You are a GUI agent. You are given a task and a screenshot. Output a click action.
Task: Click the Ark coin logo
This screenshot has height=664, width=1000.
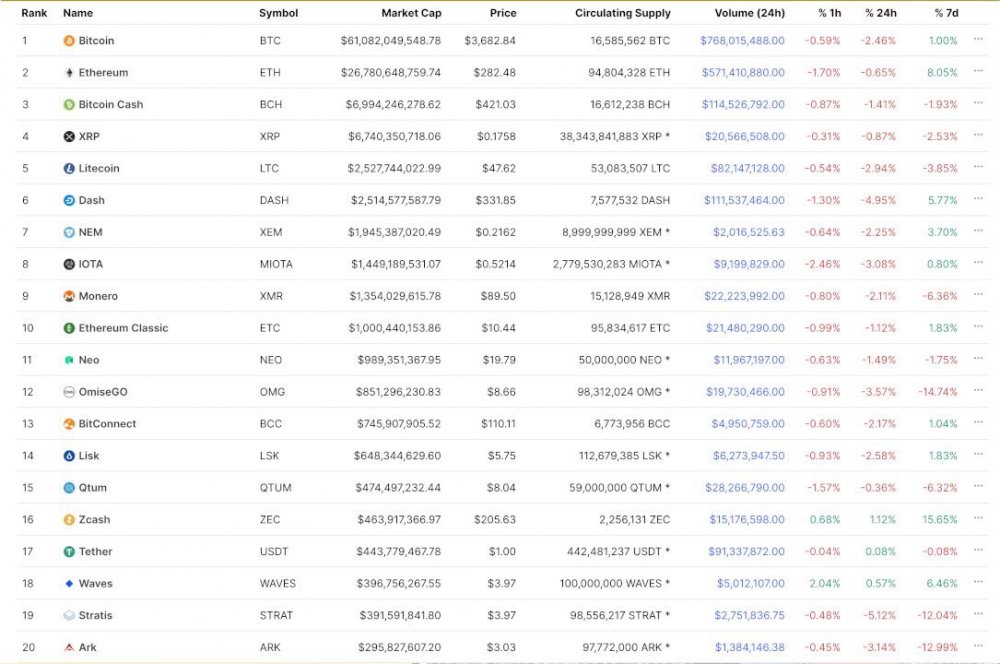(x=69, y=647)
